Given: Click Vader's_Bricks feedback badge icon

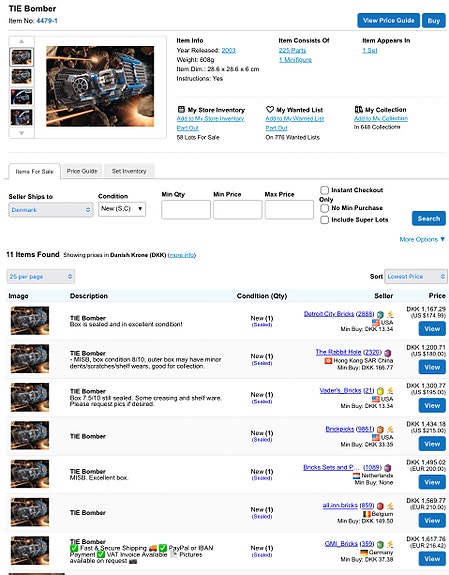Looking at the screenshot, I should pos(380,391).
